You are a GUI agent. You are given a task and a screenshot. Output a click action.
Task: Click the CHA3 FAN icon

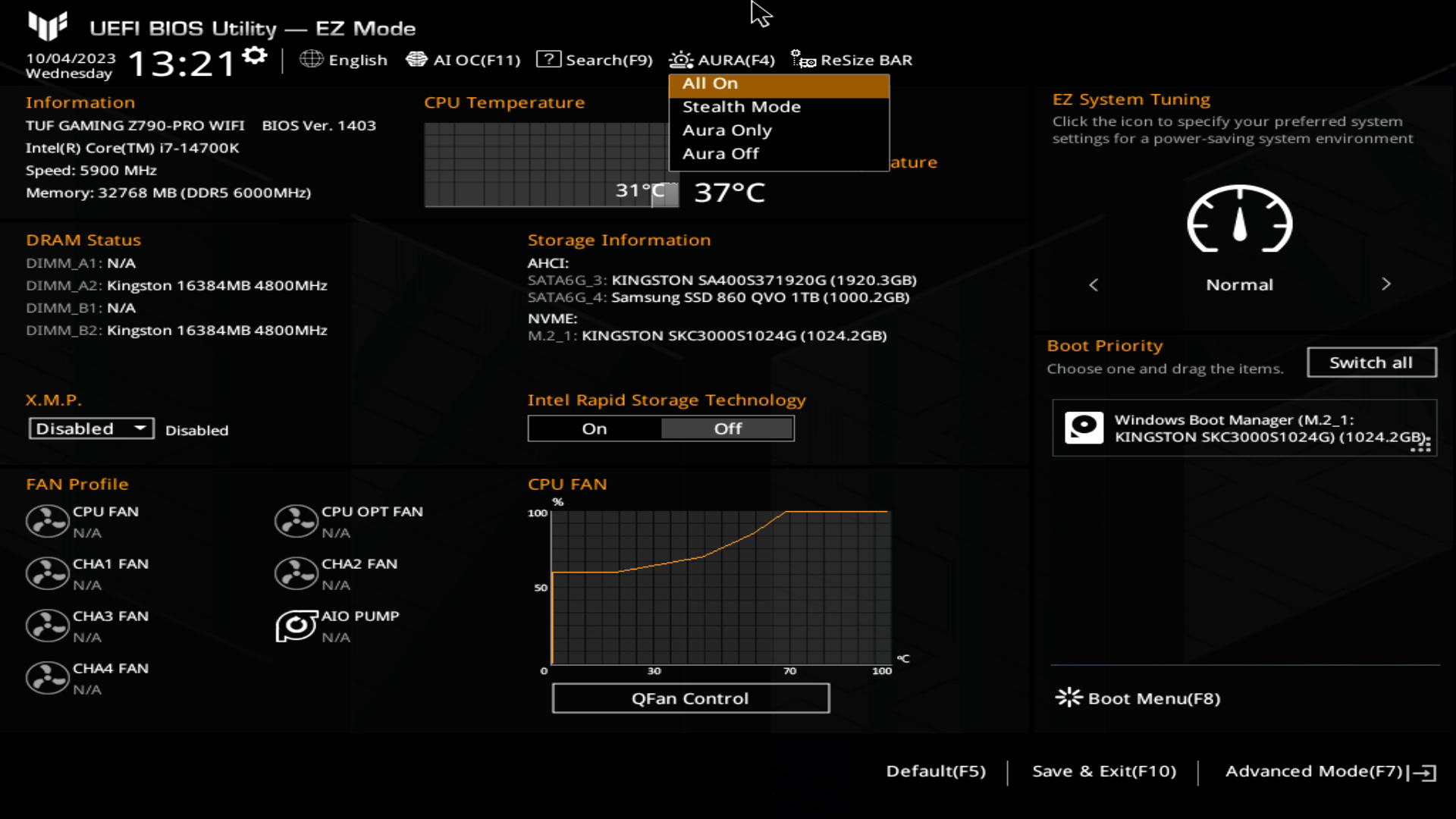(47, 626)
